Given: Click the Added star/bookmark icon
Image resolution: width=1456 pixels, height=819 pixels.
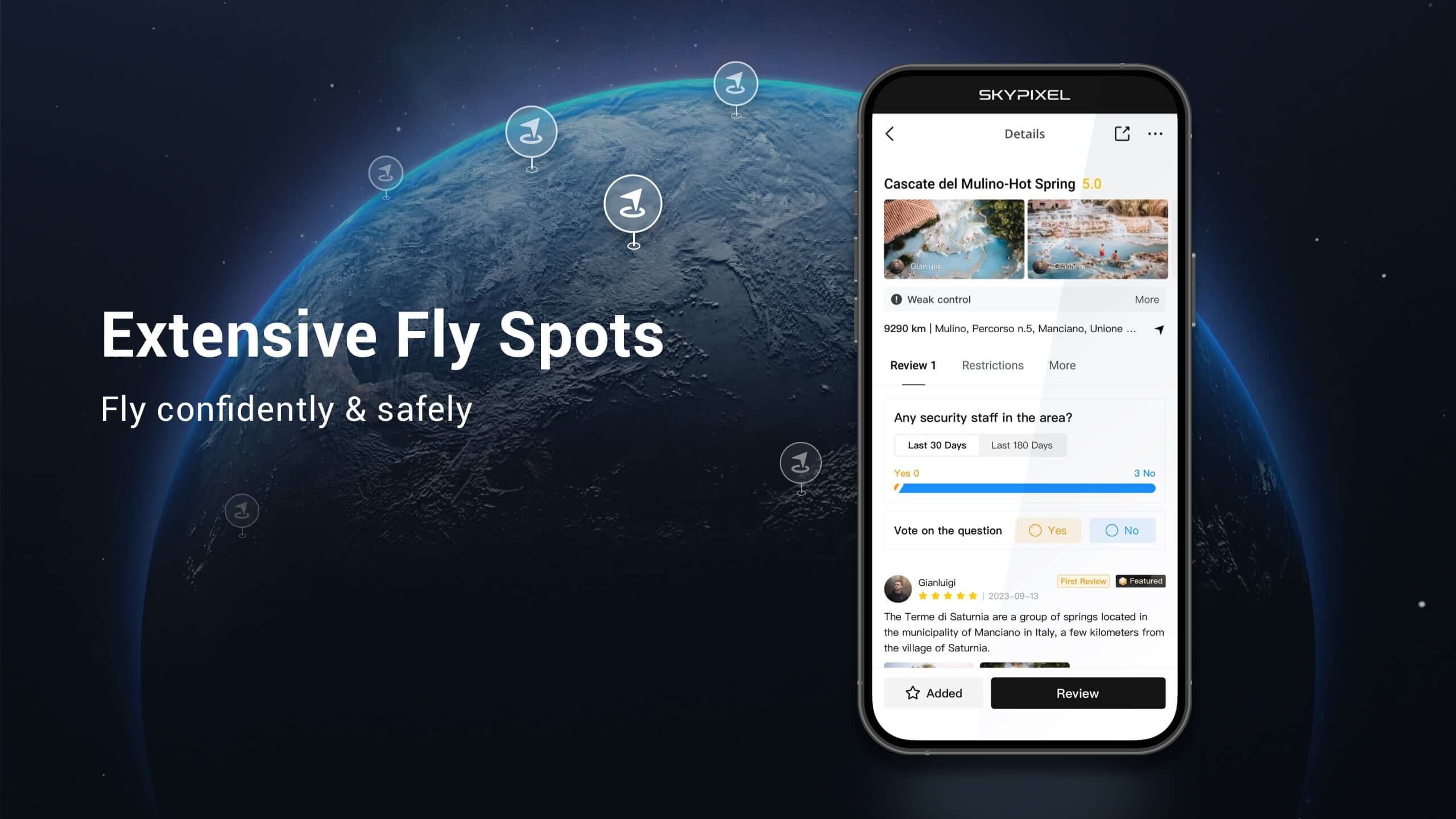Looking at the screenshot, I should tap(912, 692).
